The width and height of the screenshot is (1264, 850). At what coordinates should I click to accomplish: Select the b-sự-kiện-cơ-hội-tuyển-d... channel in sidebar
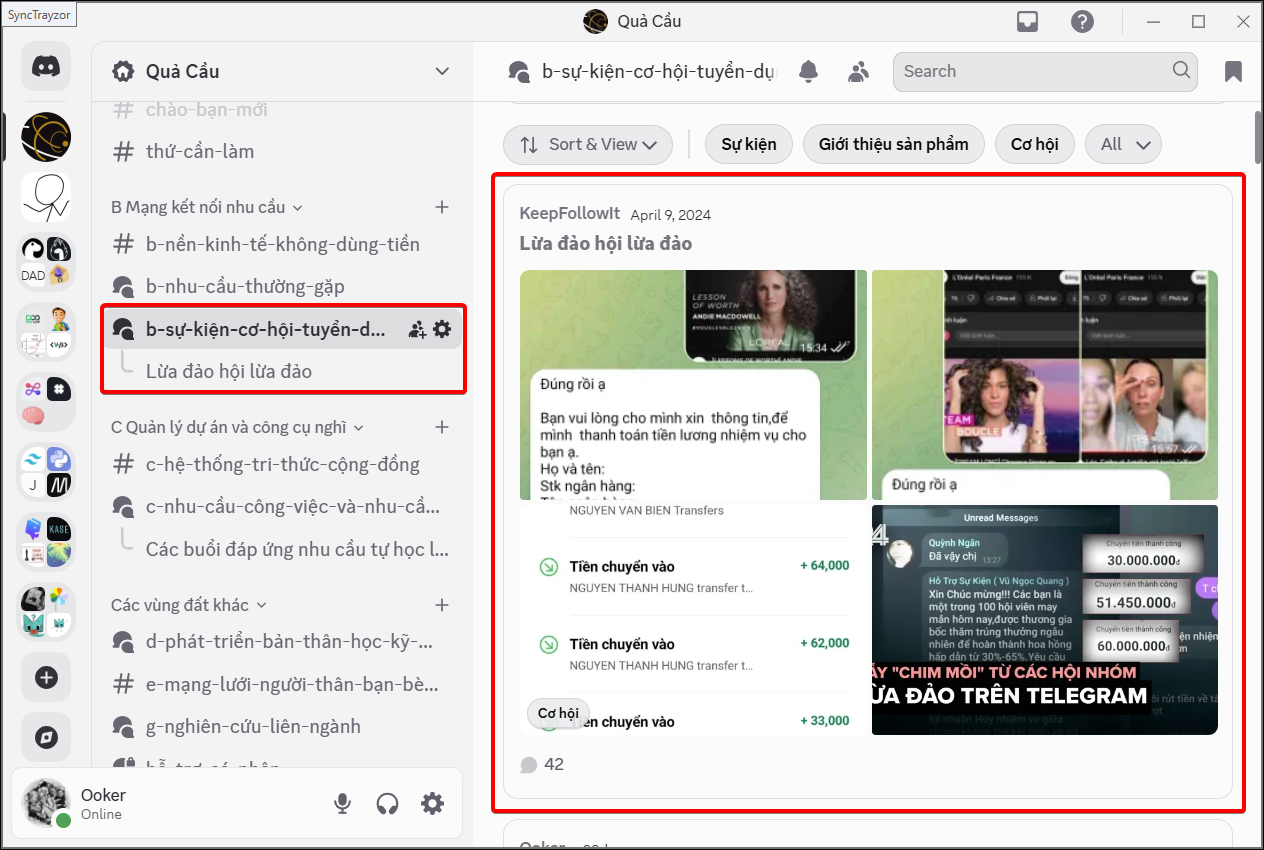point(283,329)
